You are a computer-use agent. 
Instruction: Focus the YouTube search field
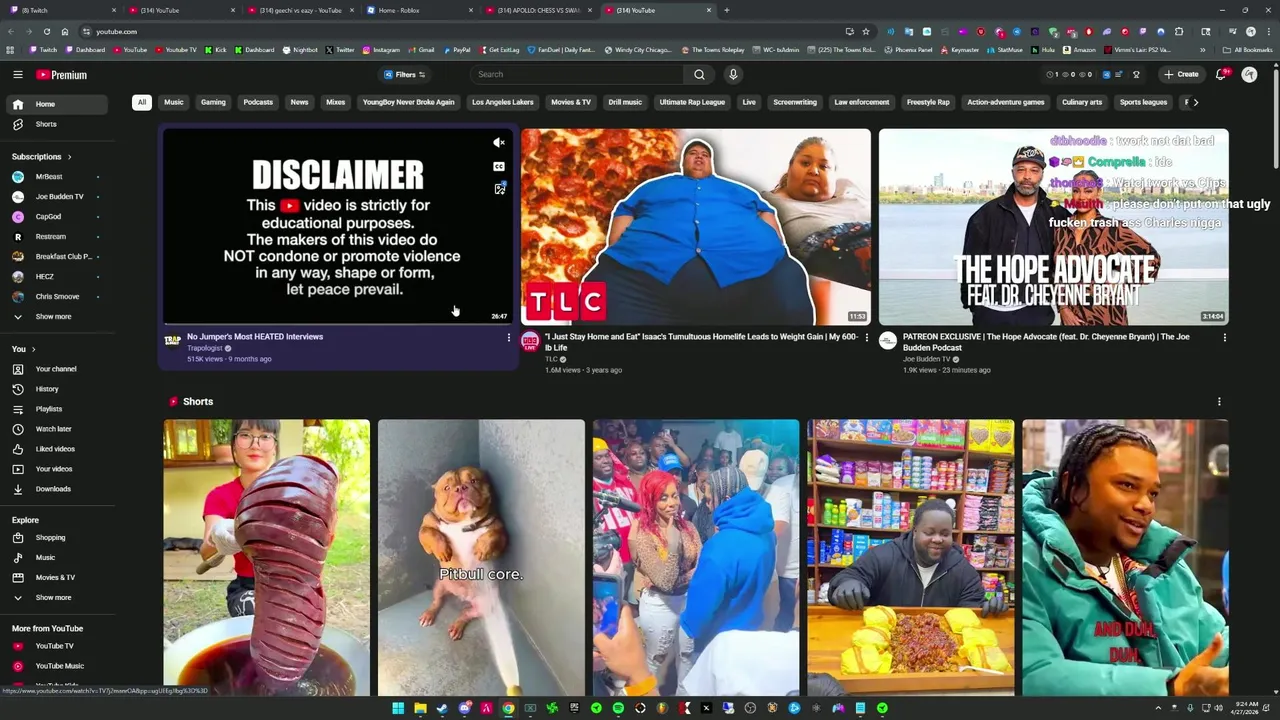579,74
